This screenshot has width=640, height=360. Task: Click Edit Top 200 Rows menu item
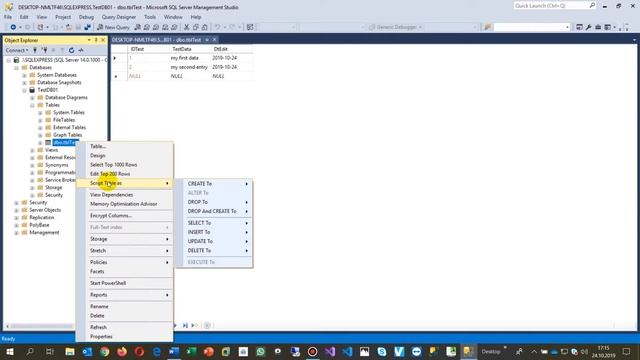click(124, 174)
